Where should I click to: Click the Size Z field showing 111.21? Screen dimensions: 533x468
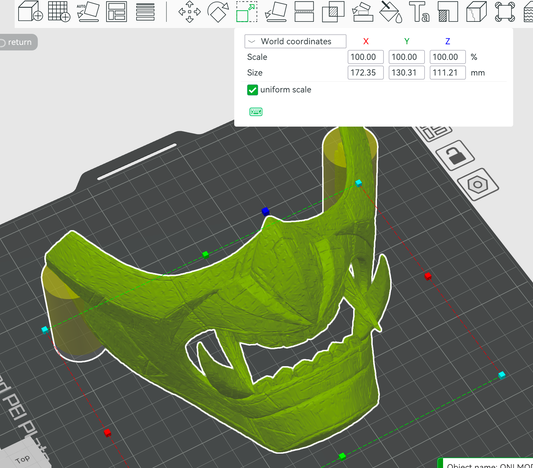pos(448,72)
